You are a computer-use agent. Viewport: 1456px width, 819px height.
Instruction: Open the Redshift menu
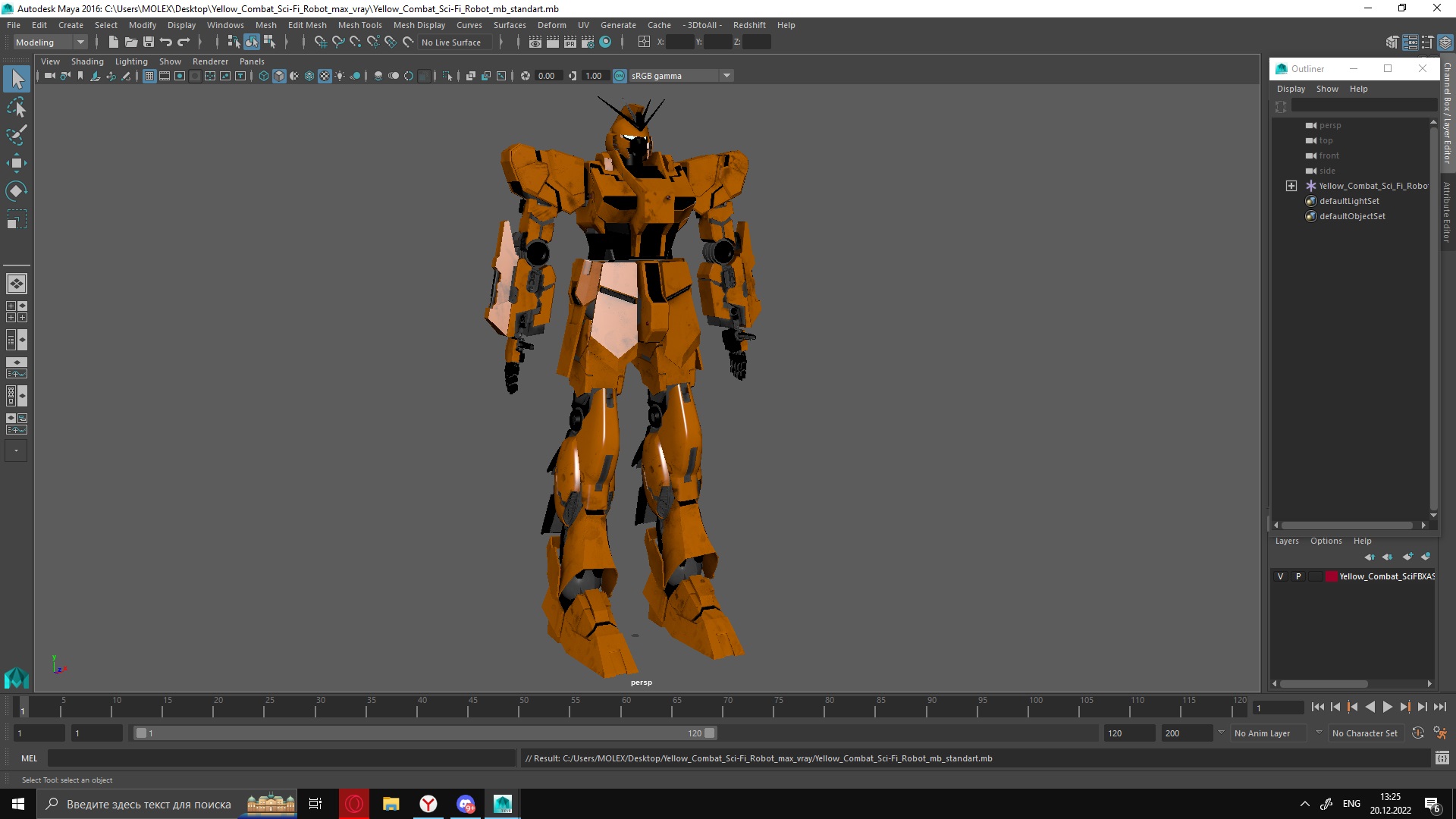[x=749, y=25]
